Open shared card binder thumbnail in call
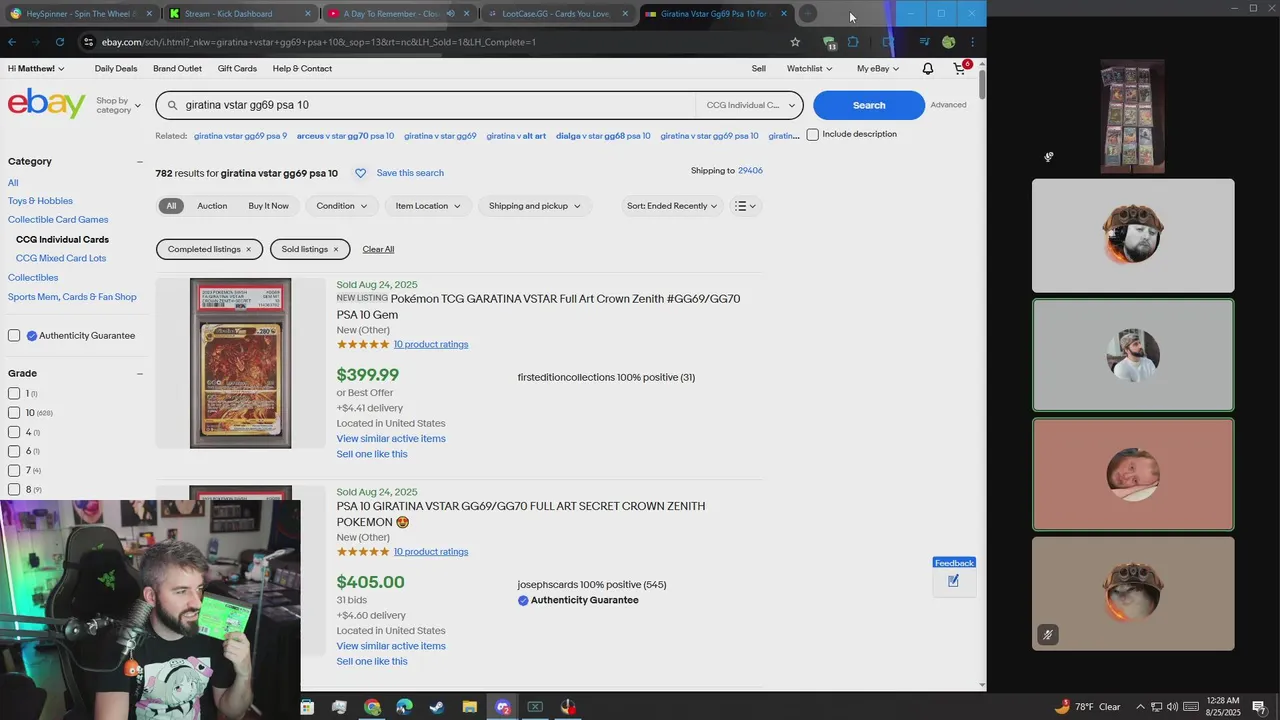This screenshot has width=1280, height=720. 1132,116
